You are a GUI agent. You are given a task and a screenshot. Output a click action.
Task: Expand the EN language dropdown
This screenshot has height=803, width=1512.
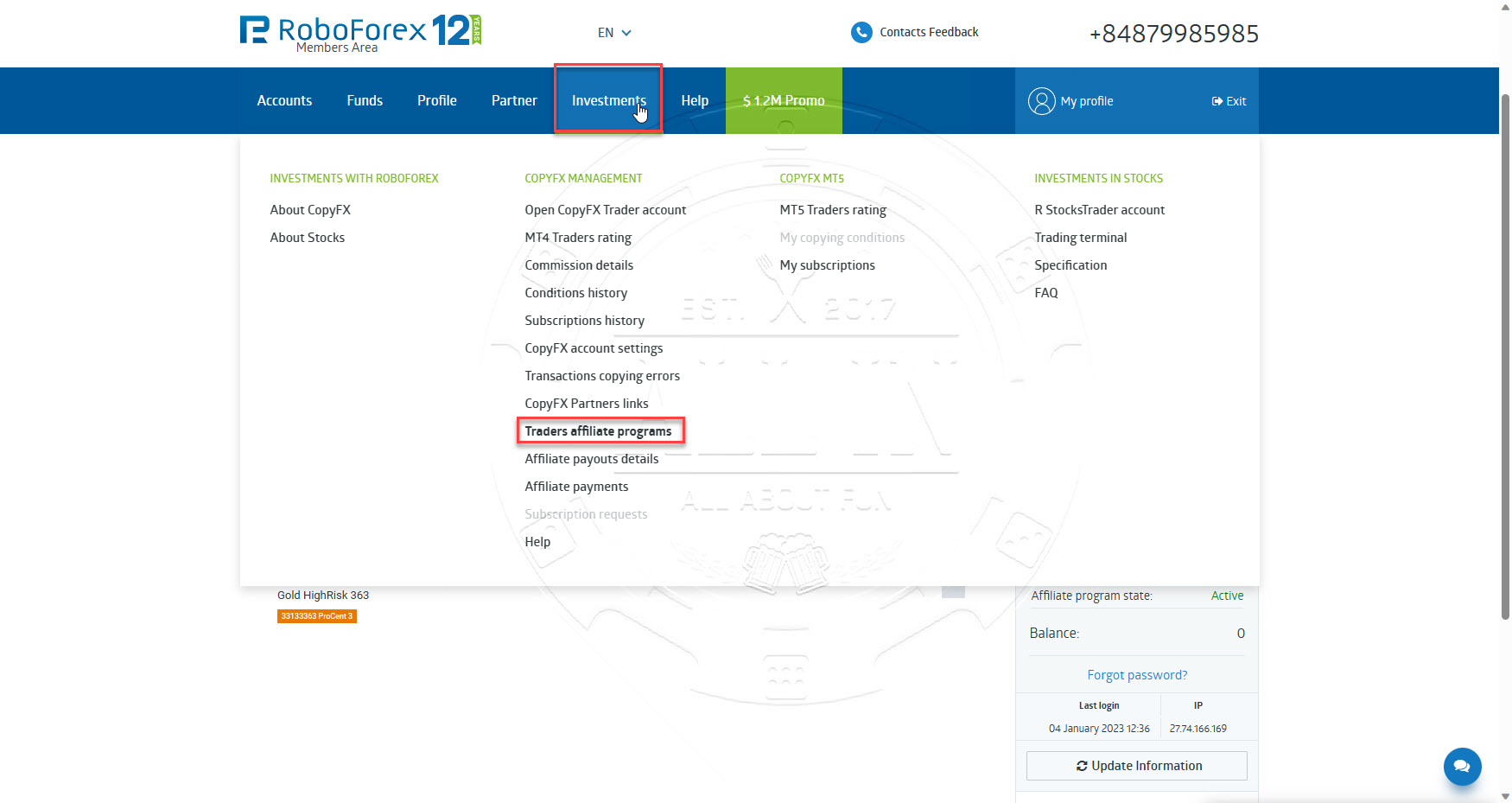pos(614,33)
